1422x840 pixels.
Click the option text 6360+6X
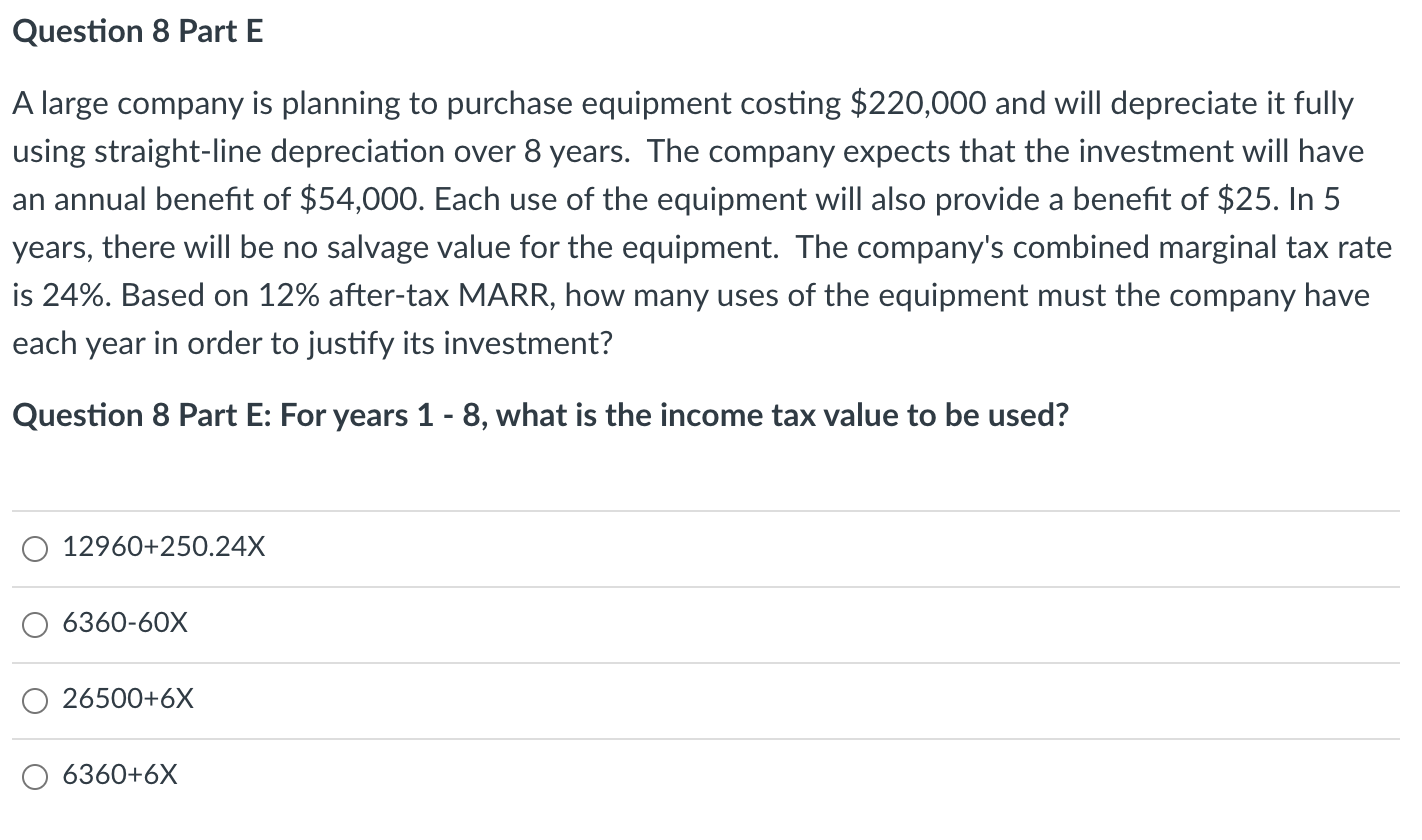coord(120,775)
